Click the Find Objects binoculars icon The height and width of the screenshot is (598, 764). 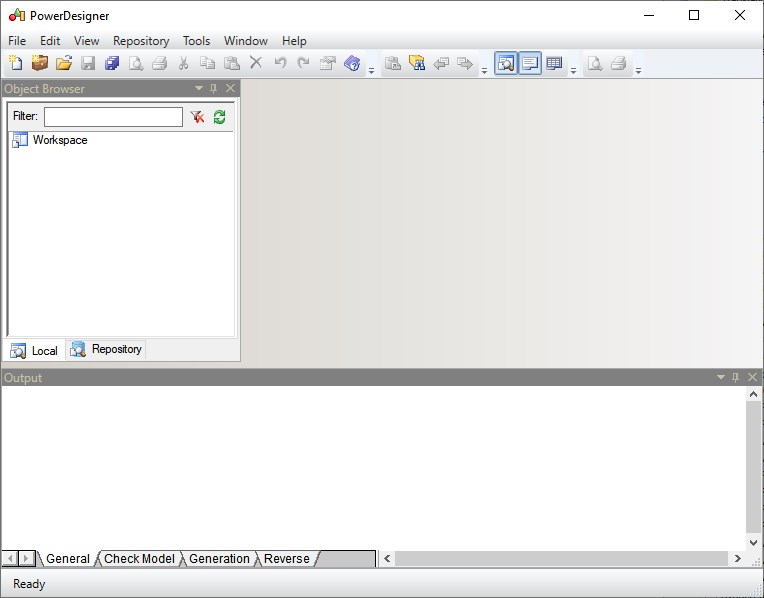(417, 63)
